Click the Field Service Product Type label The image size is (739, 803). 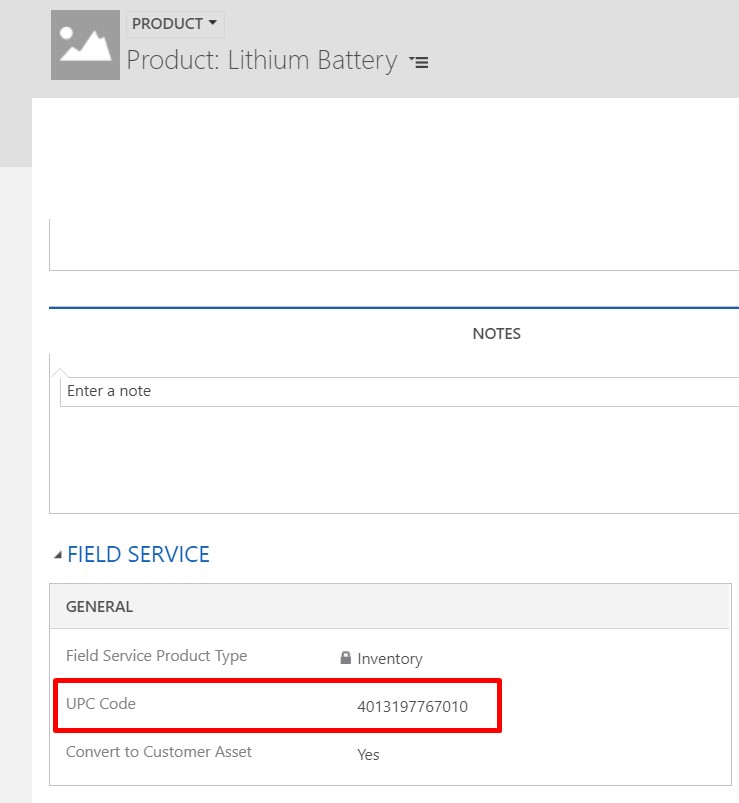(x=157, y=656)
